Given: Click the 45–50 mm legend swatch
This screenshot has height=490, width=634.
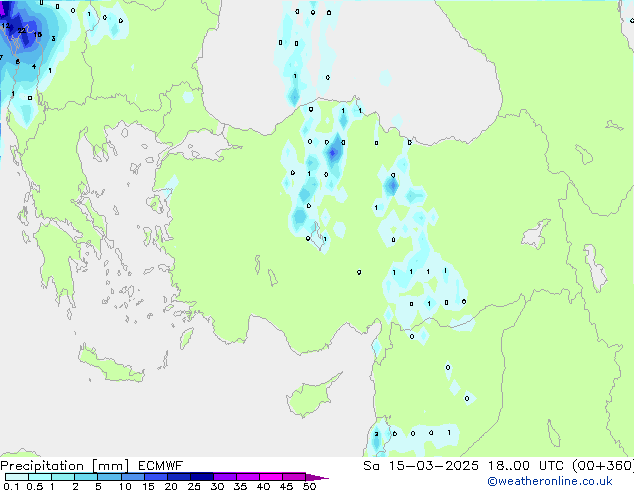Looking at the screenshot, I should (294, 477).
